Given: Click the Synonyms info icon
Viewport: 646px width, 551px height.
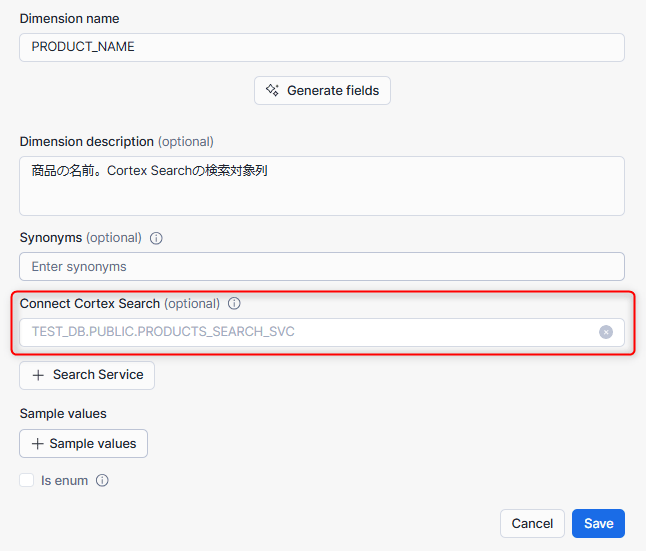Looking at the screenshot, I should point(156,238).
